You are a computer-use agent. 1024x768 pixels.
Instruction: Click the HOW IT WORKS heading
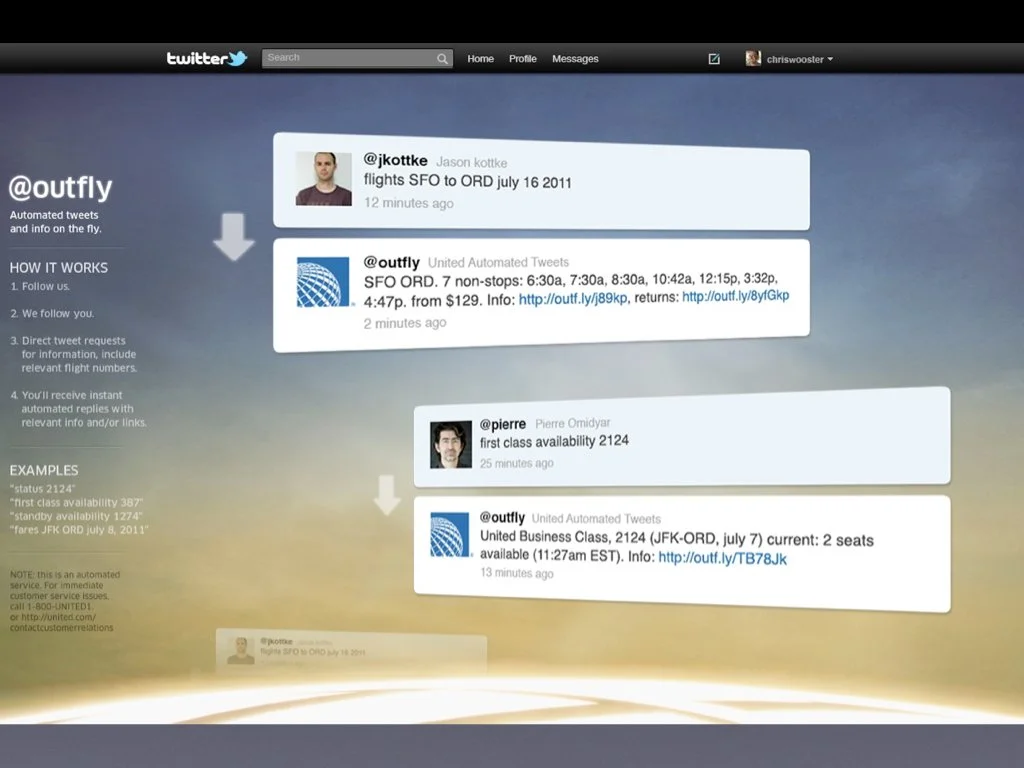(59, 268)
